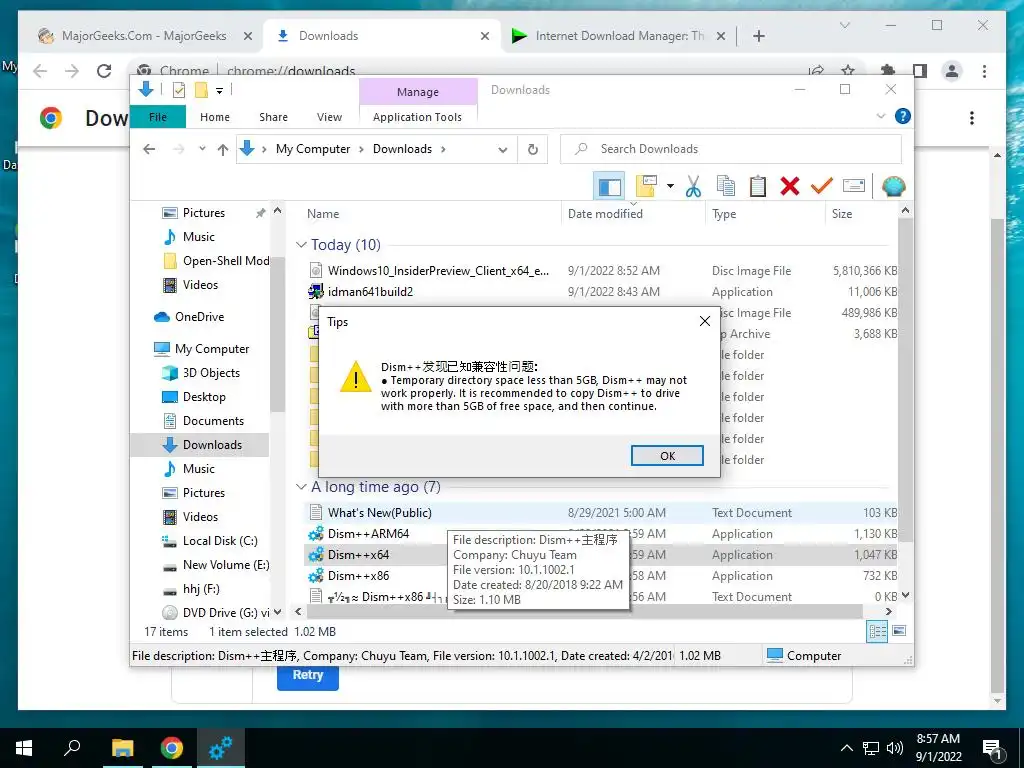
Task: Switch to details view icon in status bar
Action: pyautogui.click(x=877, y=631)
